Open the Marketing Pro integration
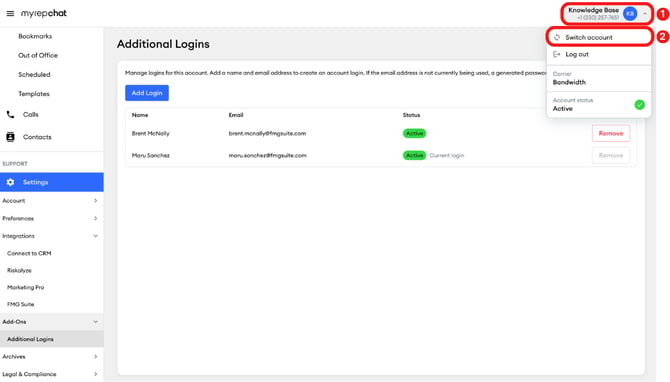 (26, 287)
